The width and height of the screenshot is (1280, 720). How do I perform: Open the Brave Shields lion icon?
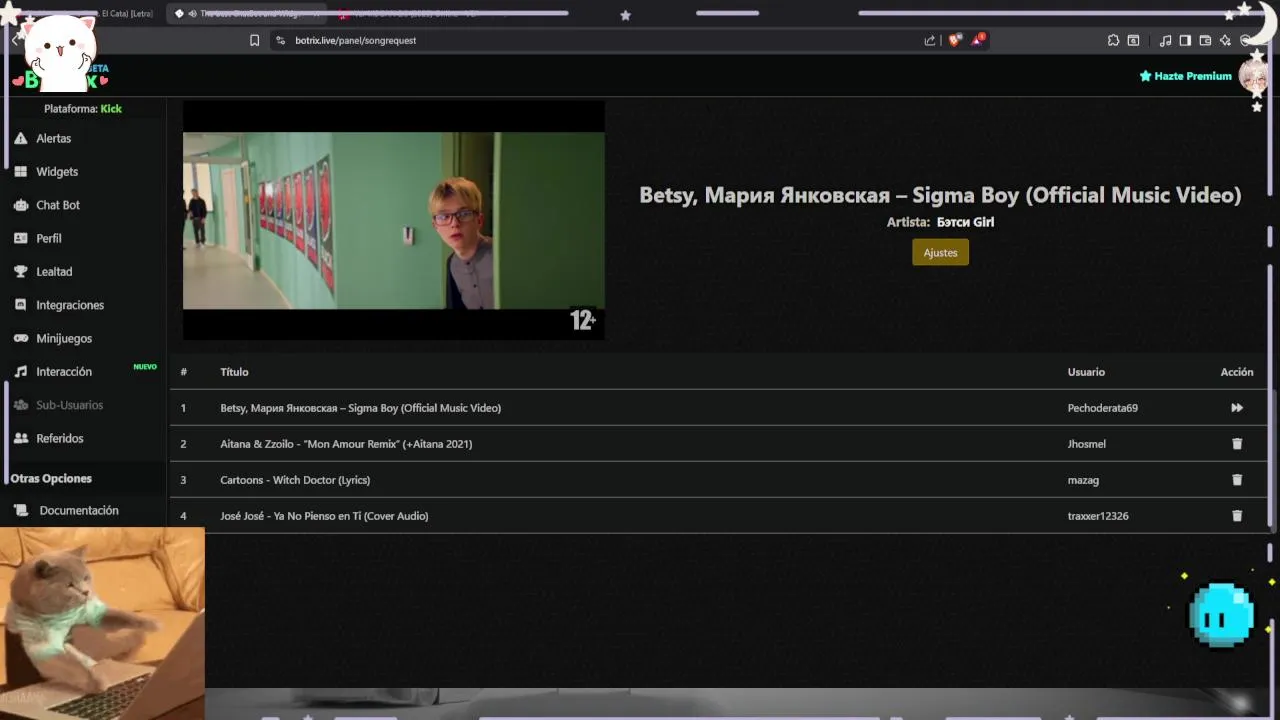pyautogui.click(x=955, y=41)
